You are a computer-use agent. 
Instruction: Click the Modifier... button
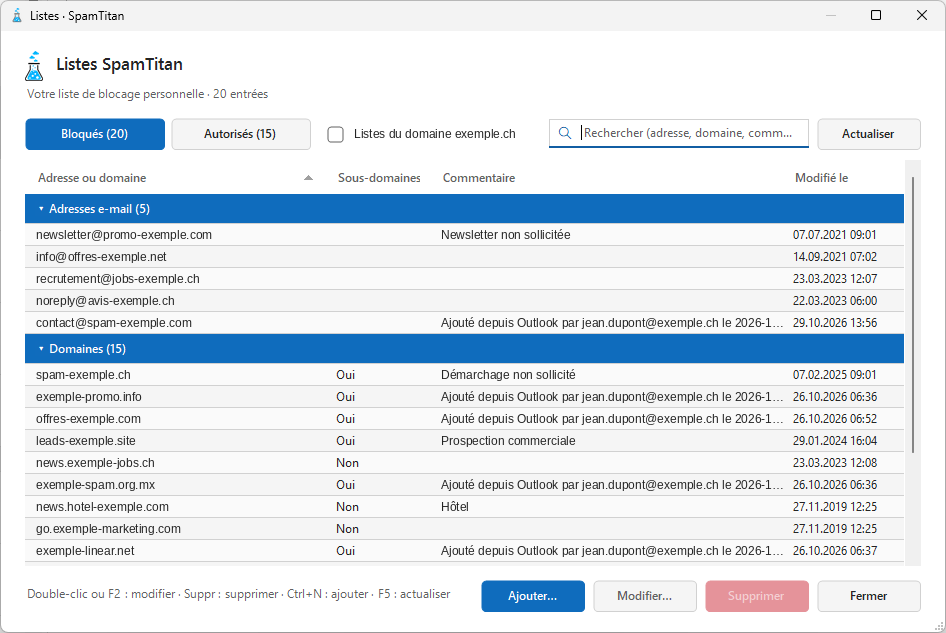pyautogui.click(x=645, y=596)
